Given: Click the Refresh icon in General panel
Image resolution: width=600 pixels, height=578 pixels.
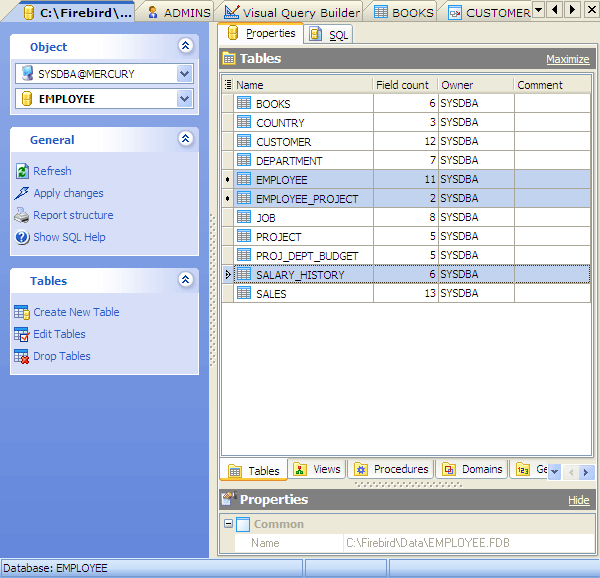Looking at the screenshot, I should coord(22,171).
